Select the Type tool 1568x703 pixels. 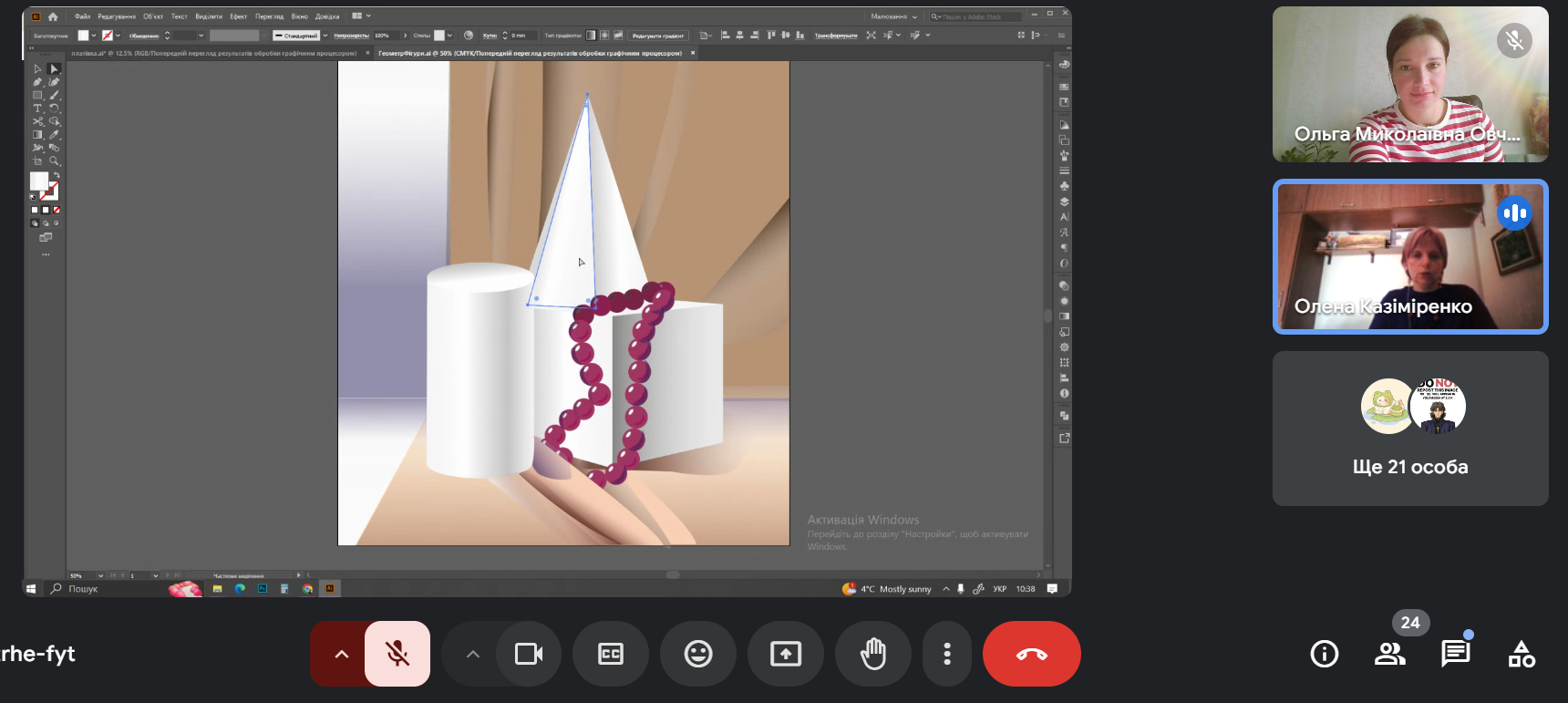point(37,109)
